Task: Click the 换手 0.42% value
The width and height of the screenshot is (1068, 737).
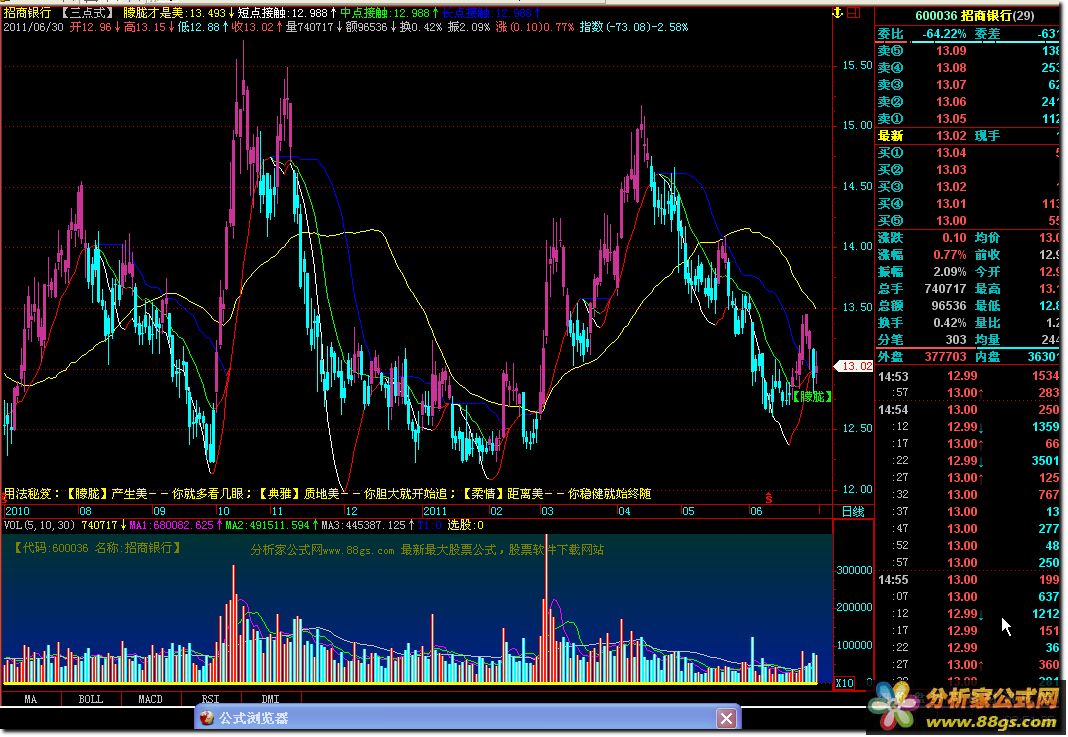Action: point(949,323)
